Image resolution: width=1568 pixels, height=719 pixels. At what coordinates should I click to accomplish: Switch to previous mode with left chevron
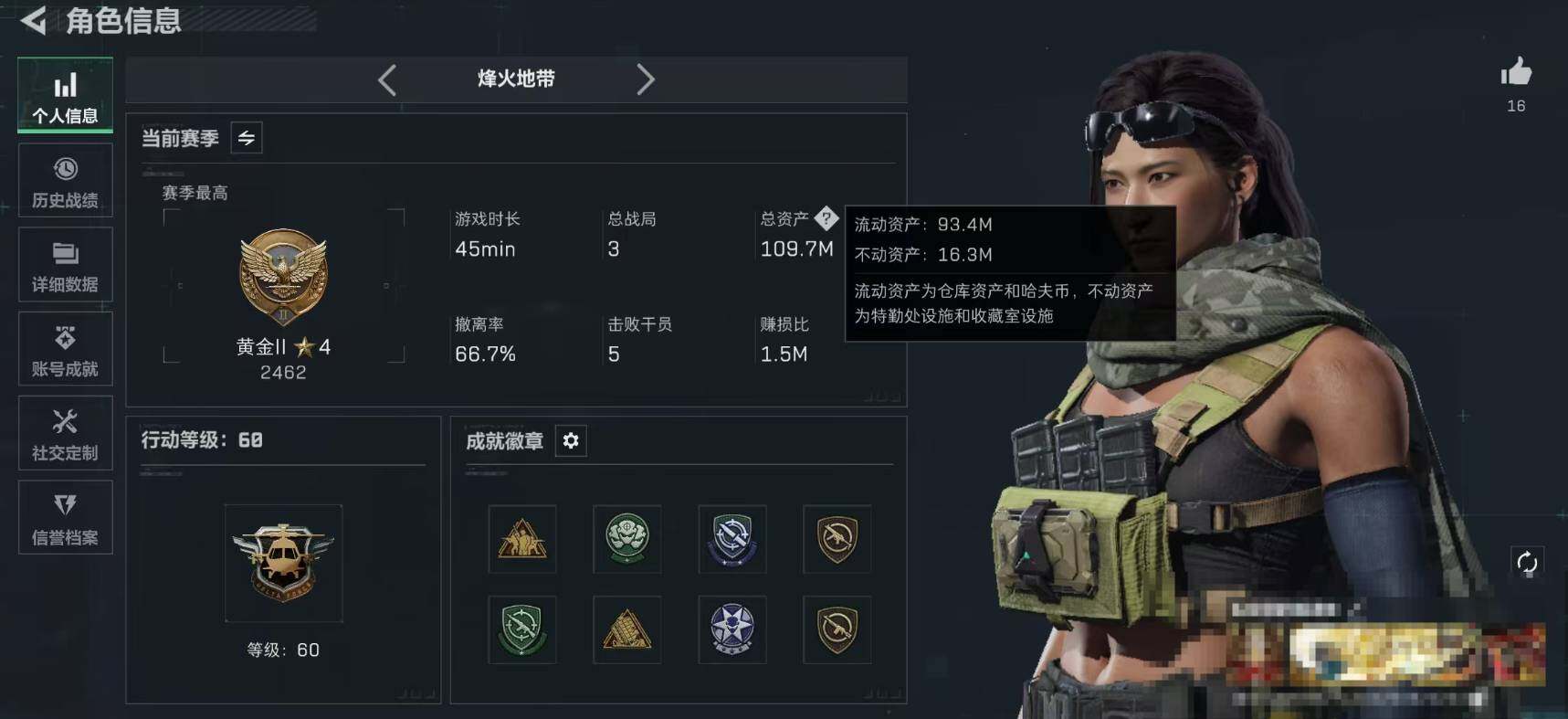pos(387,79)
